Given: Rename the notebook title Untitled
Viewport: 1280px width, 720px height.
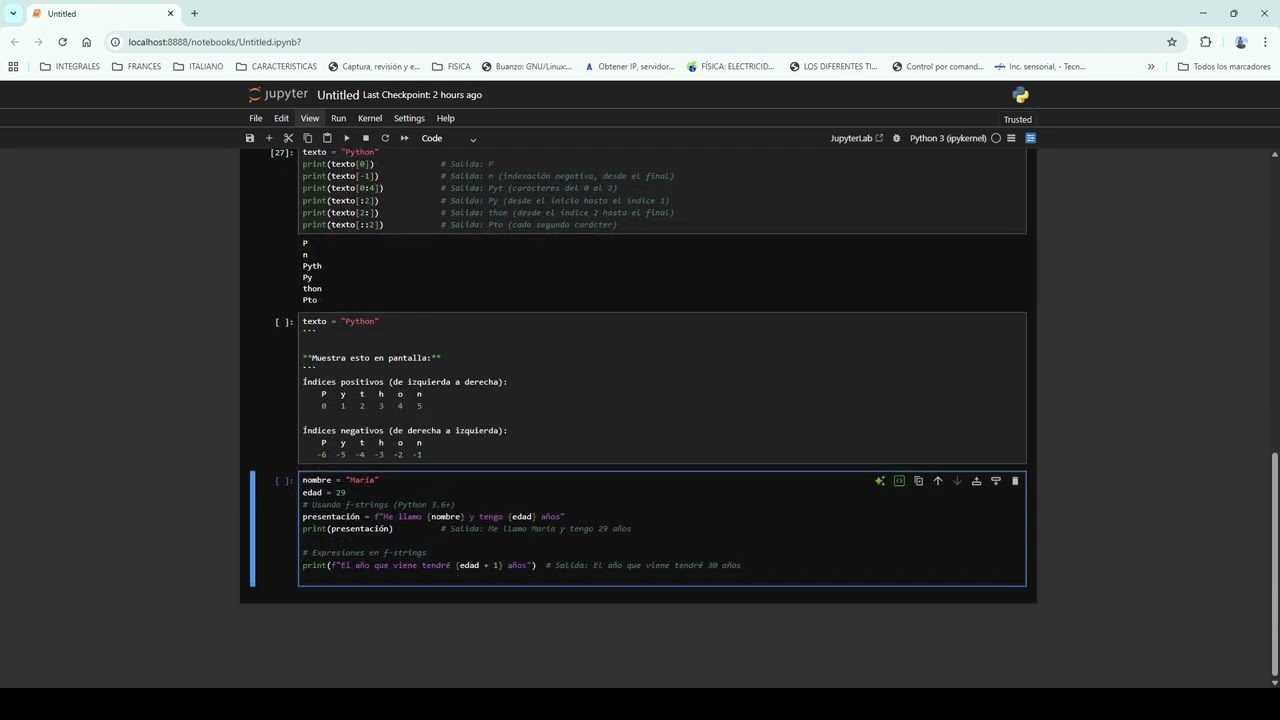Looking at the screenshot, I should pyautogui.click(x=338, y=95).
